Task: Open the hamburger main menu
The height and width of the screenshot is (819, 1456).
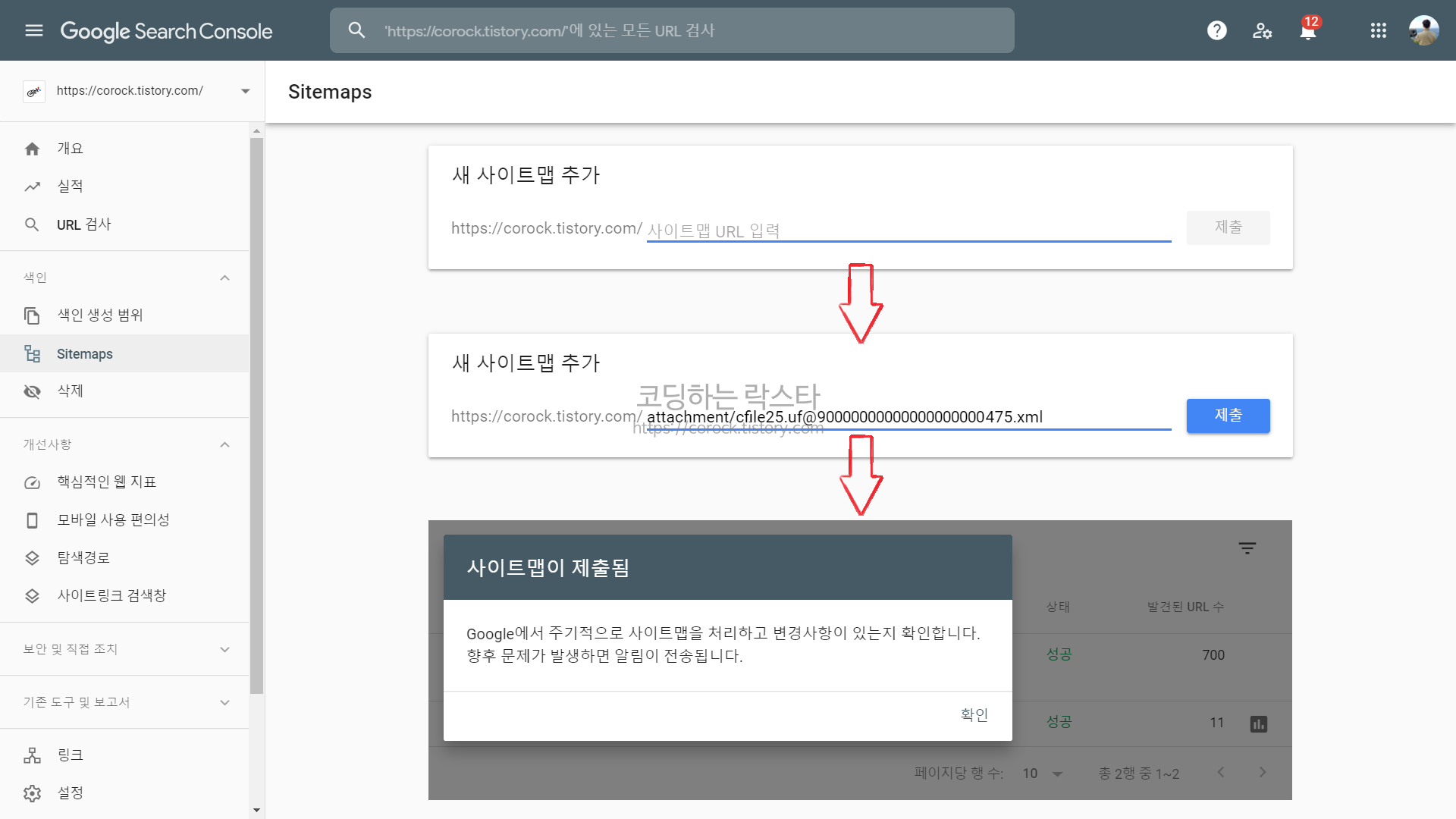Action: tap(34, 30)
